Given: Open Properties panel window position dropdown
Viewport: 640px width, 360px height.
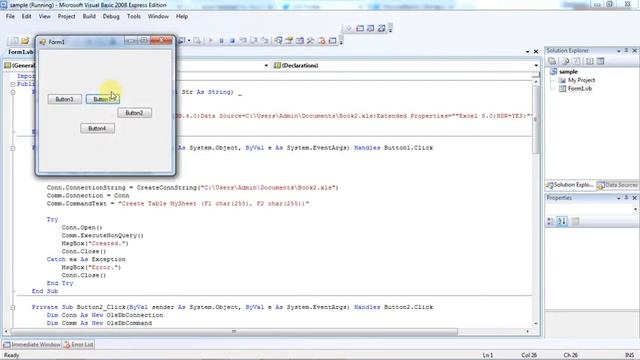Looking at the screenshot, I should coord(619,198).
